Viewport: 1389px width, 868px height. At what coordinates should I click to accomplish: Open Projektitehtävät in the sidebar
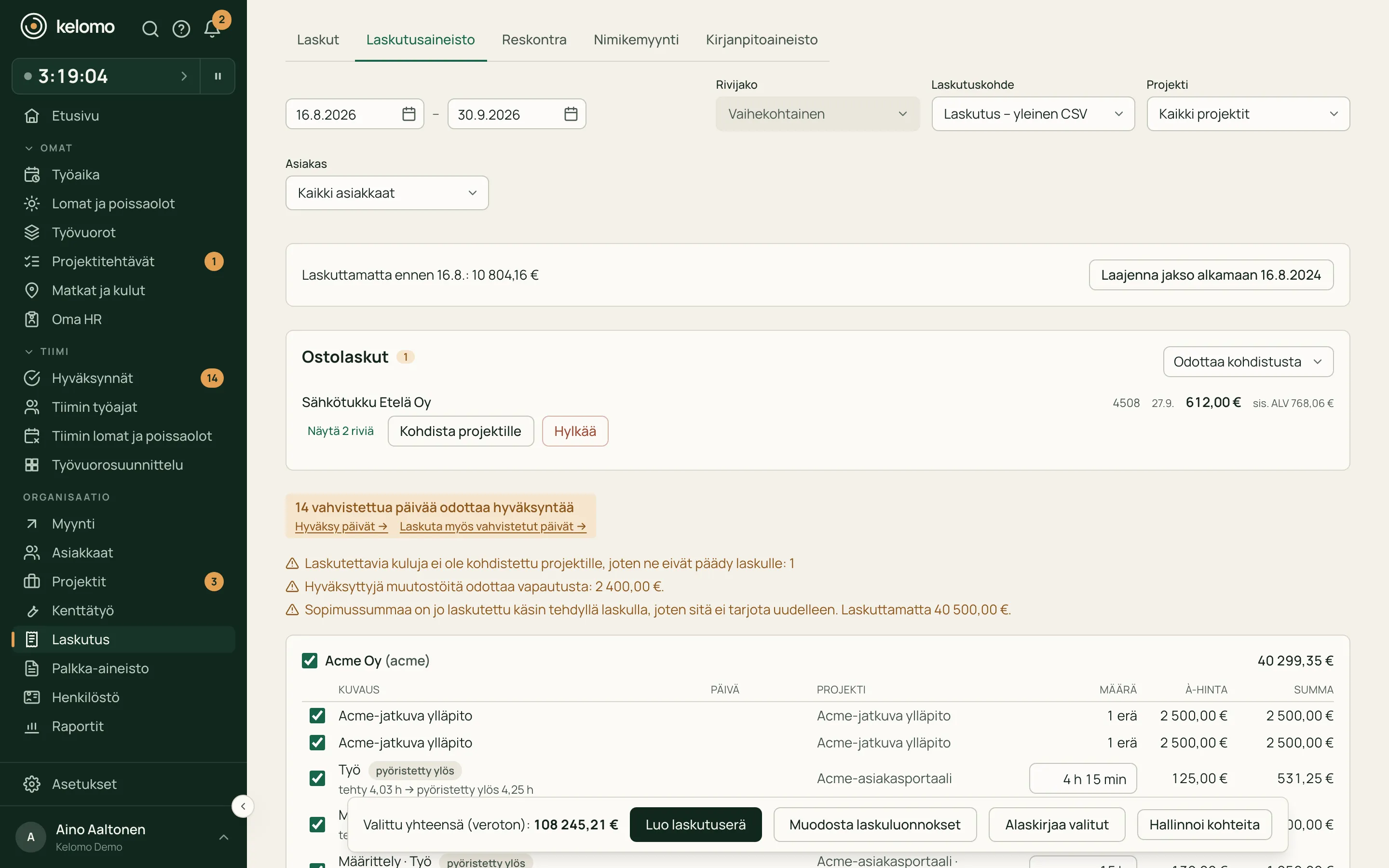pos(123,261)
